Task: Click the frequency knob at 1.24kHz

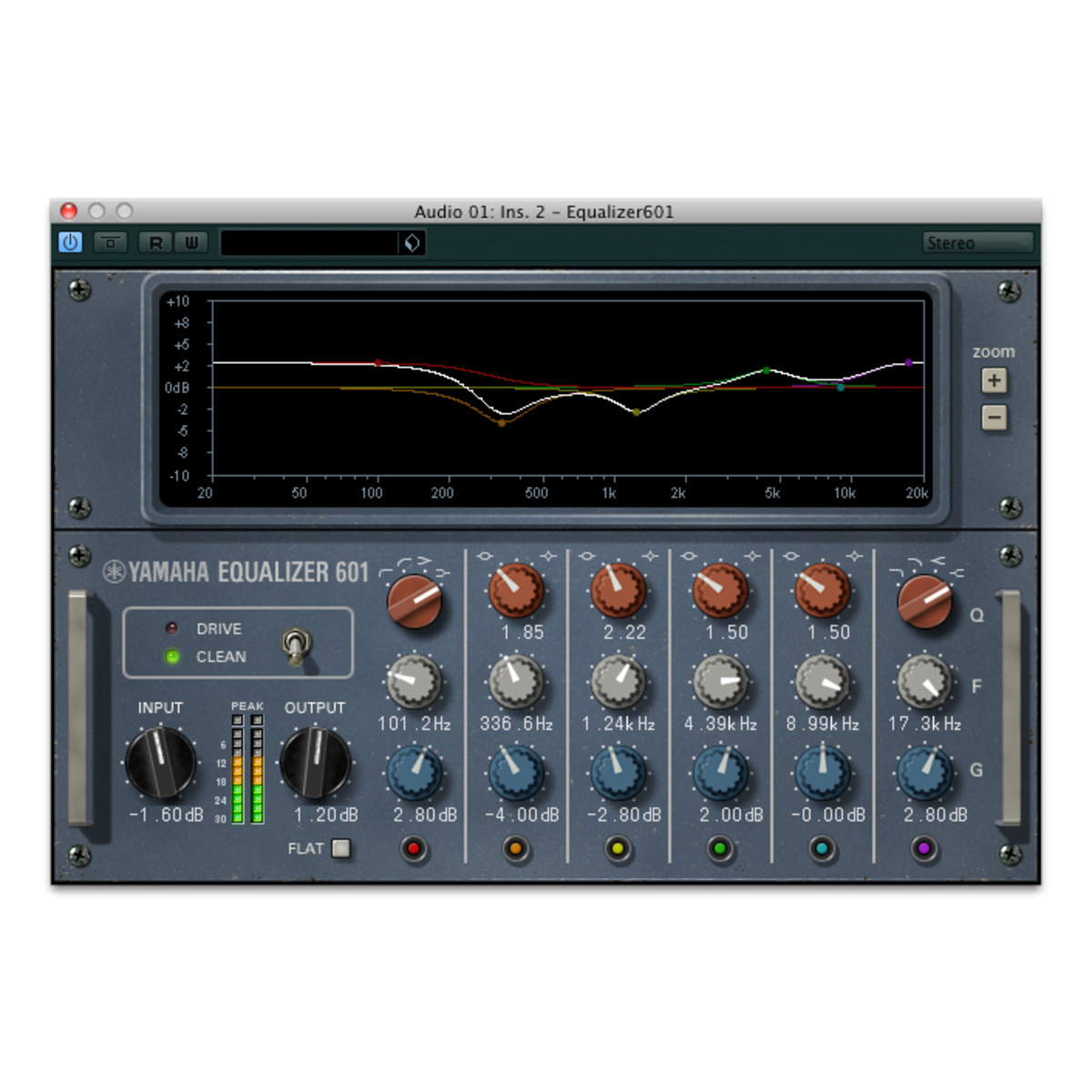Action: pos(618,682)
